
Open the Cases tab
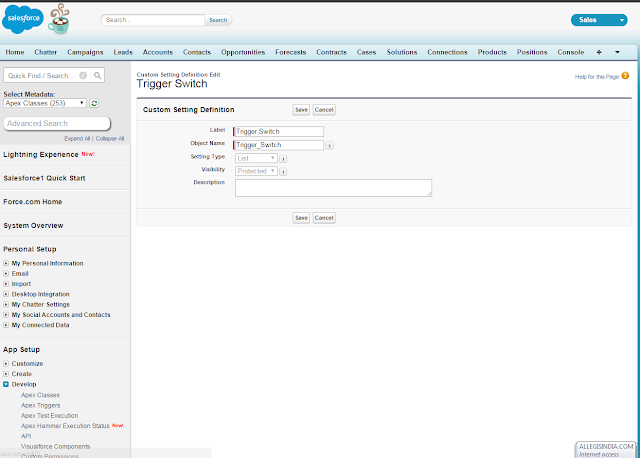[367, 52]
